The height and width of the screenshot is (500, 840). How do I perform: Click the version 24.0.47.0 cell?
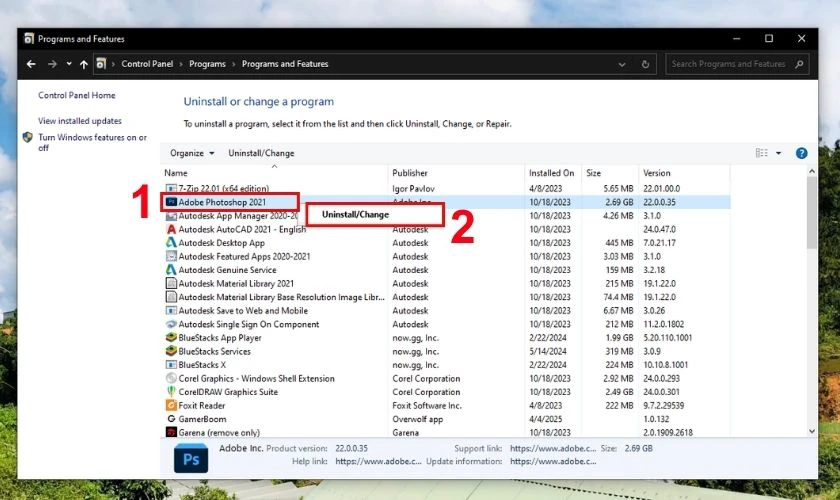[659, 229]
